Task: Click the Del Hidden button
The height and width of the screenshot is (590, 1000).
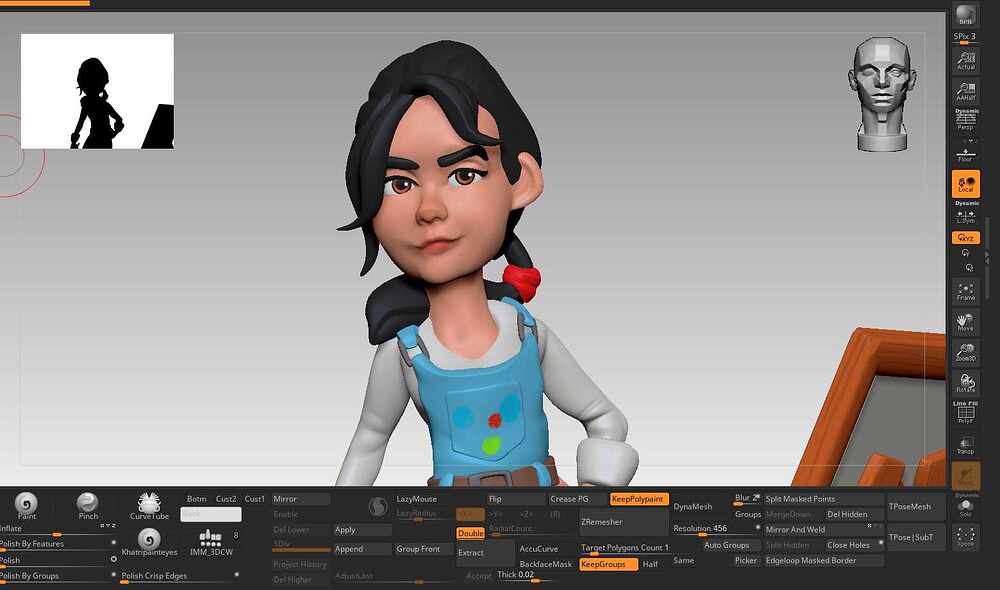Action: click(855, 514)
